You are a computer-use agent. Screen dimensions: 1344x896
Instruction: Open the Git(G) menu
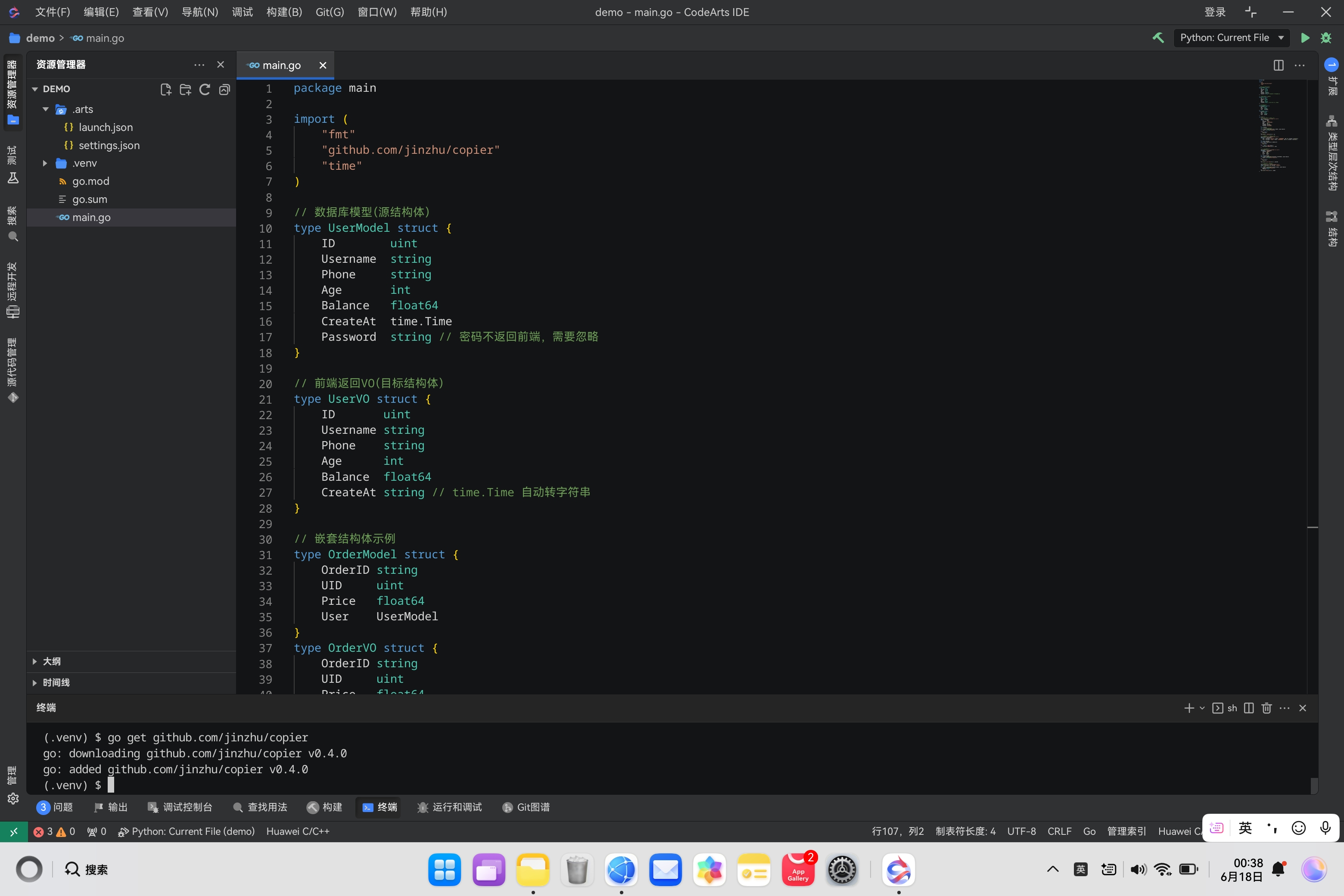tap(330, 12)
